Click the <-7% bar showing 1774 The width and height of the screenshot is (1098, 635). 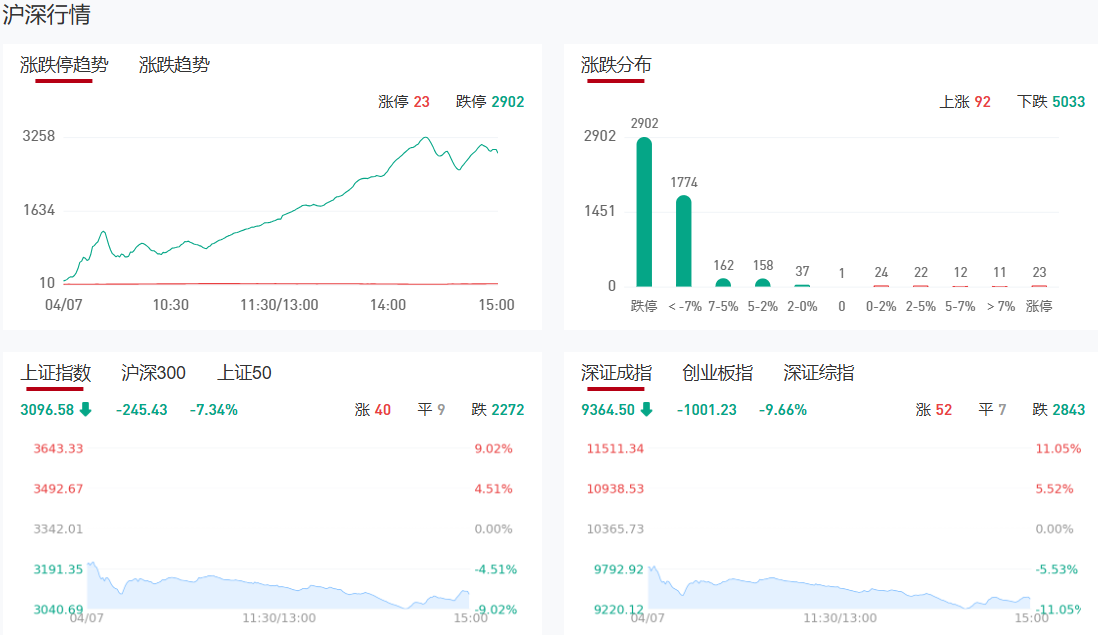coord(683,241)
